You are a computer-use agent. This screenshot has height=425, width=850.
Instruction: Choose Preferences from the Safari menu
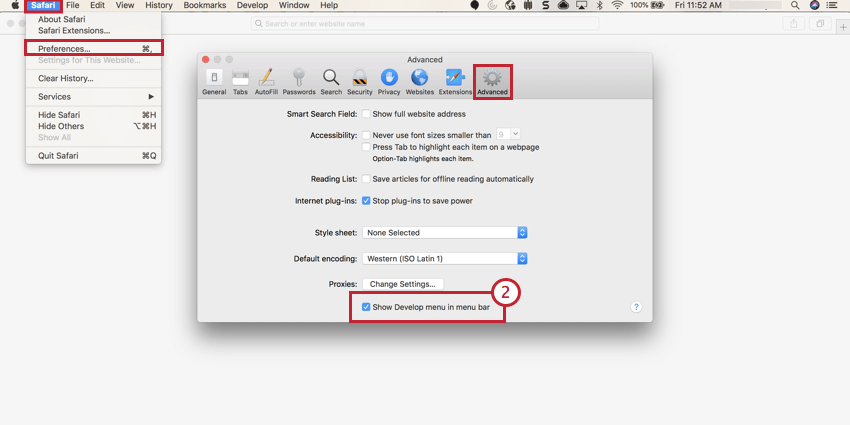coord(93,49)
